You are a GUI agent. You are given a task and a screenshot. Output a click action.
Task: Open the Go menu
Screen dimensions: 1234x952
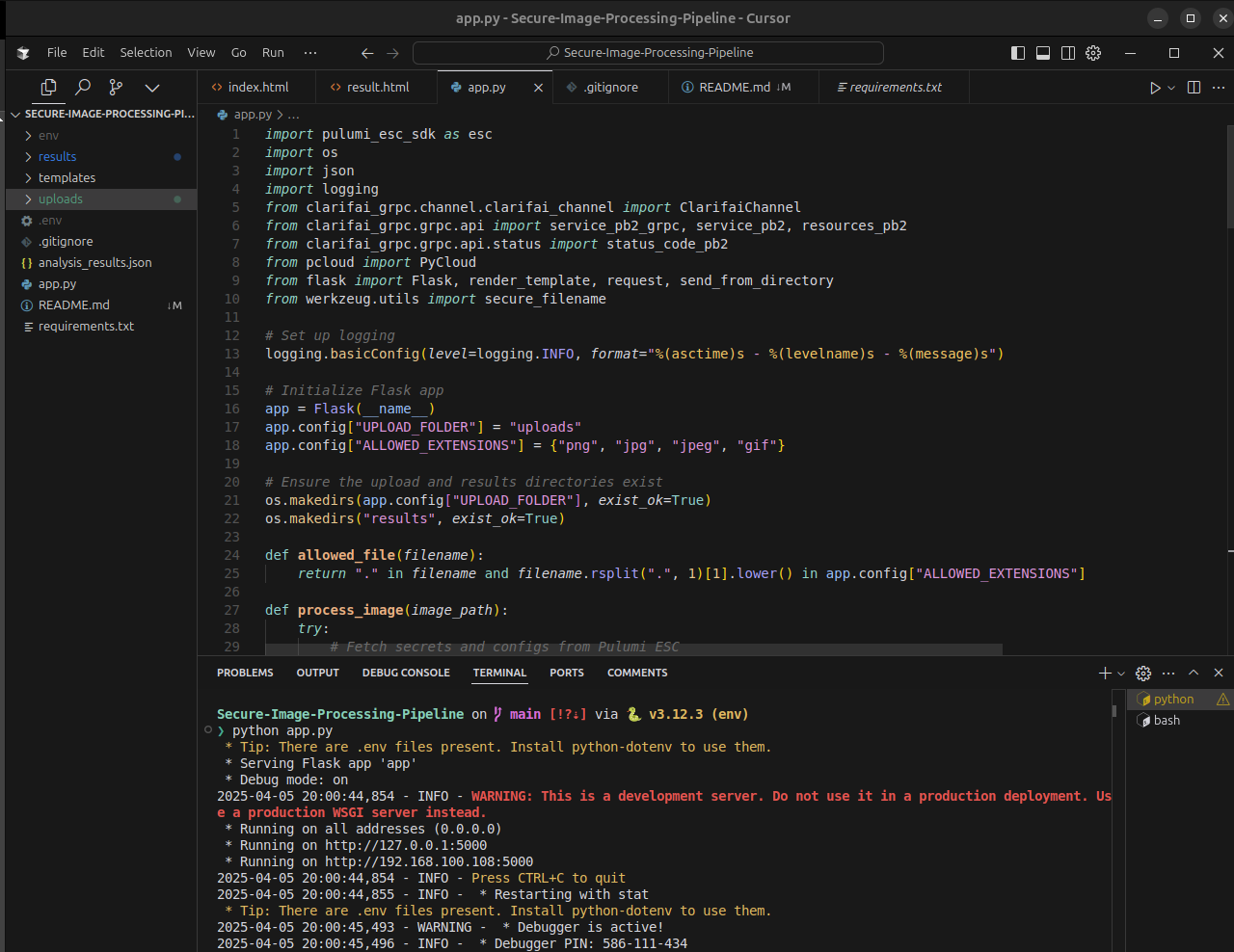(x=238, y=53)
